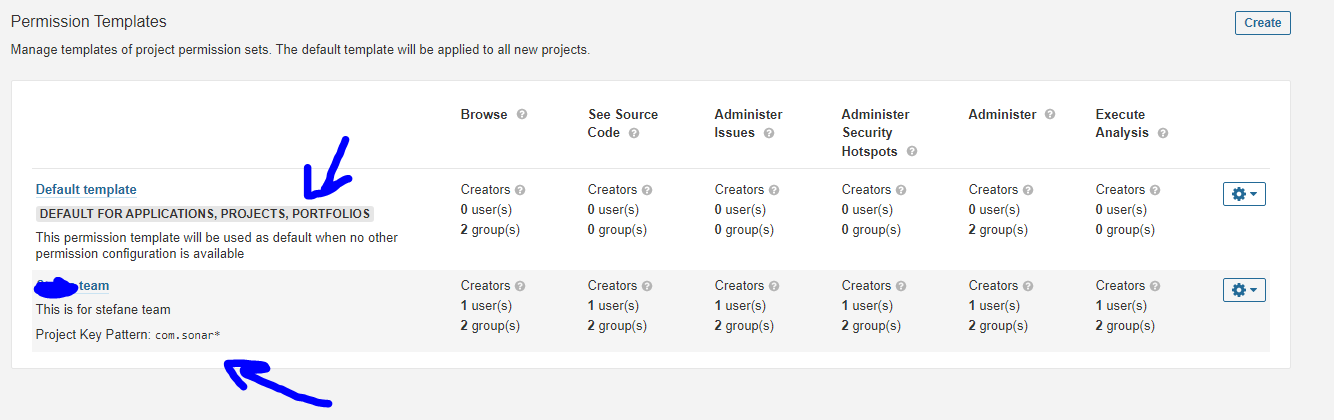Click help icon next to Browse header
This screenshot has width=1334, height=420.
pos(522,115)
